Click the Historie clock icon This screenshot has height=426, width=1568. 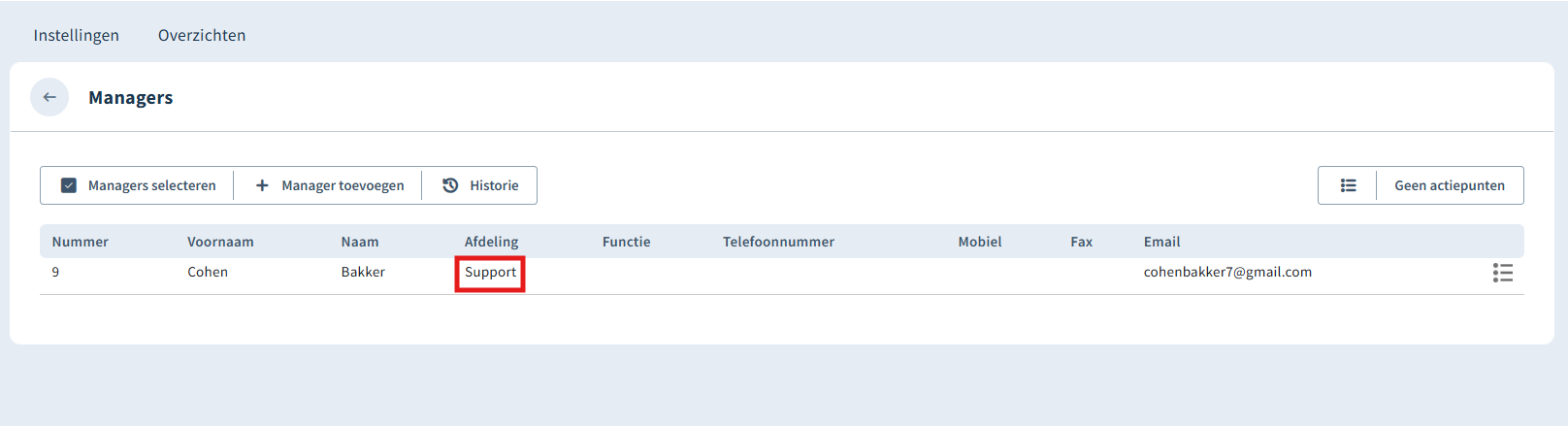[450, 185]
